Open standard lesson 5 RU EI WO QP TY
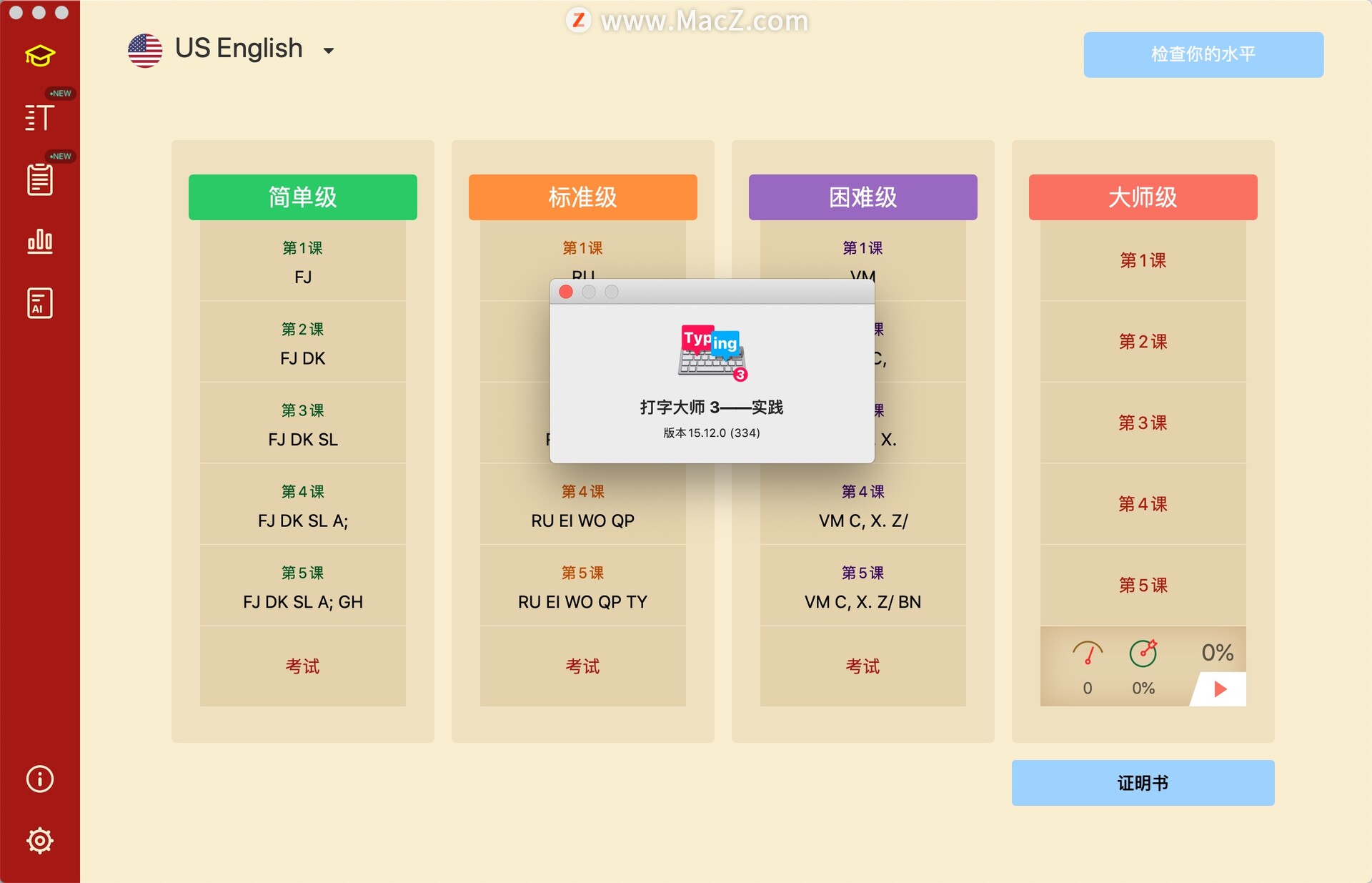Image resolution: width=1372 pixels, height=883 pixels. (583, 586)
